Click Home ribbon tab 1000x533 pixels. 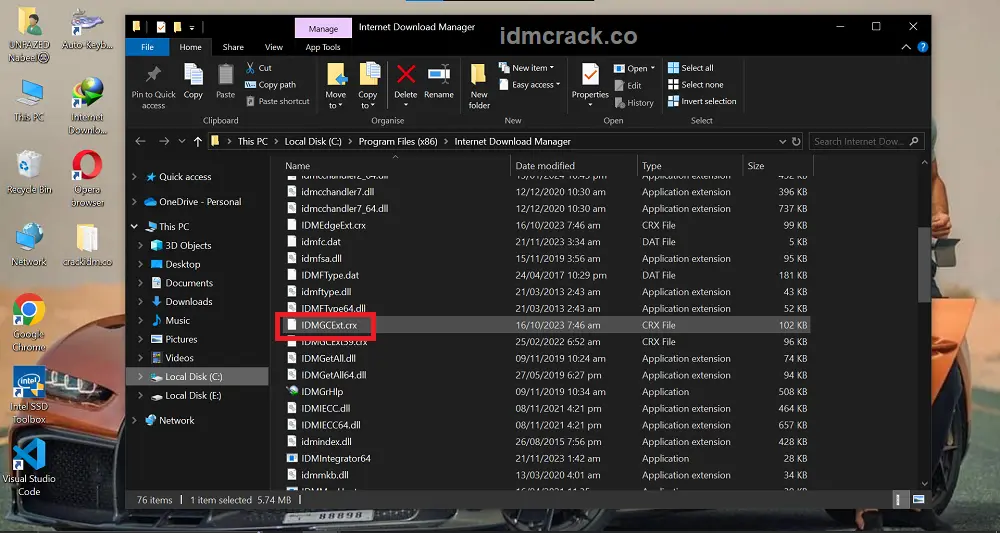(x=190, y=47)
